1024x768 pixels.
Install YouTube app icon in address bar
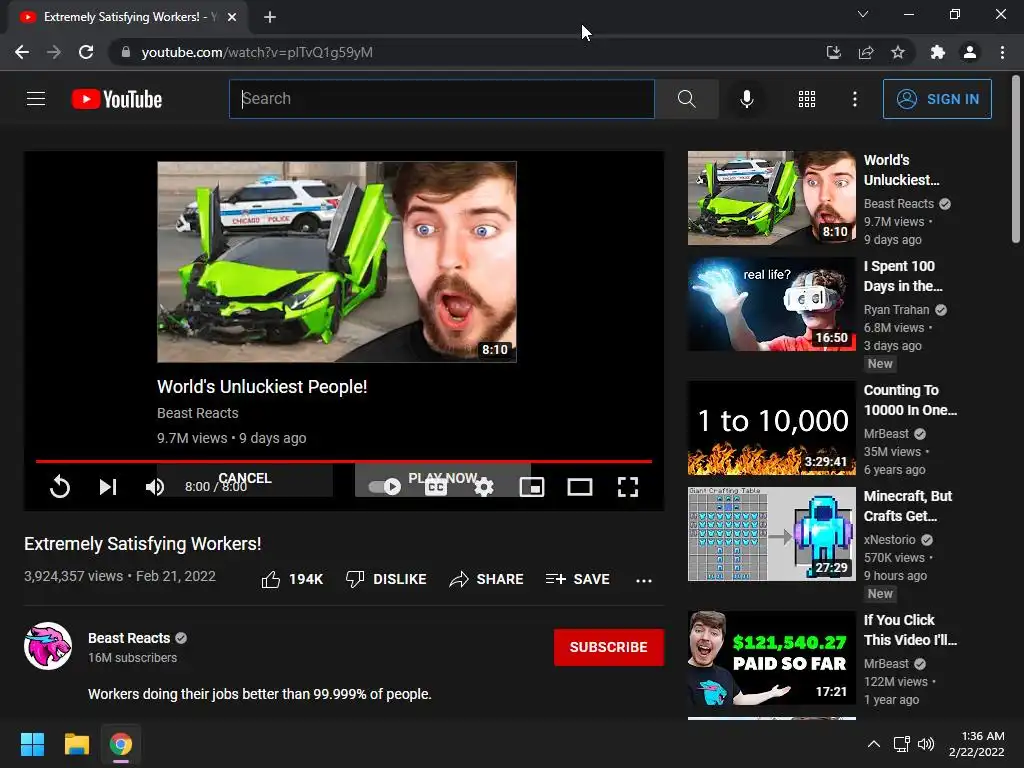pyautogui.click(x=833, y=52)
